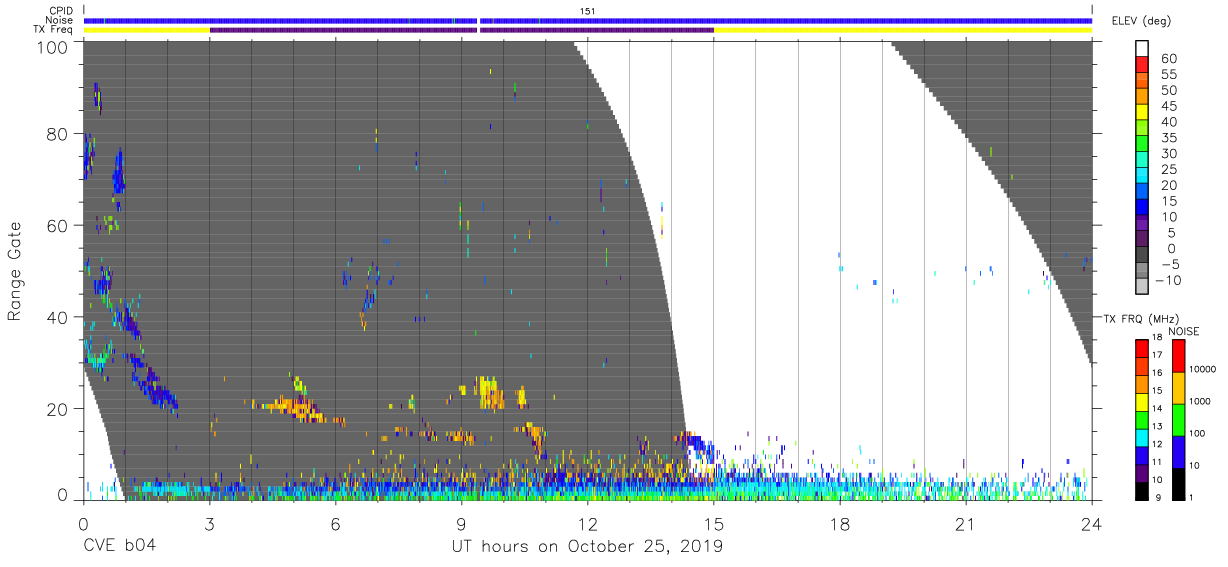Click the NOISE legend title
Screen dimensions: 1228x567
pyautogui.click(x=1183, y=331)
